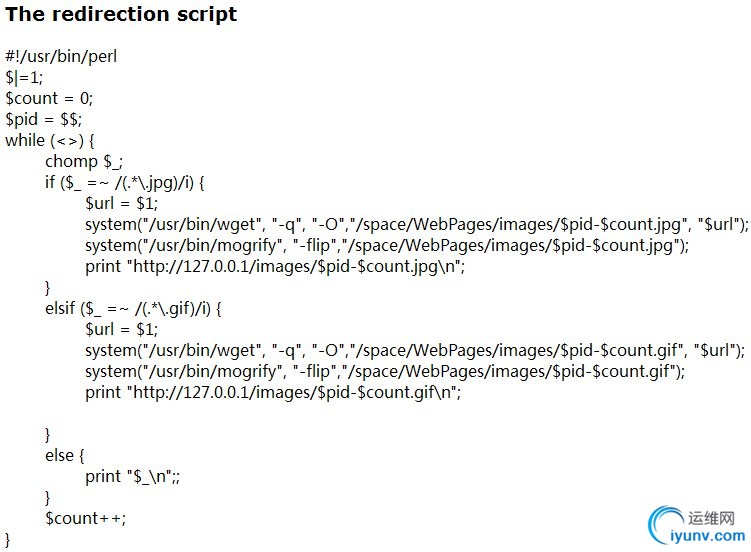751x552 pixels.
Task: Click the mogrify -flip line for jpg
Action: click(x=387, y=246)
